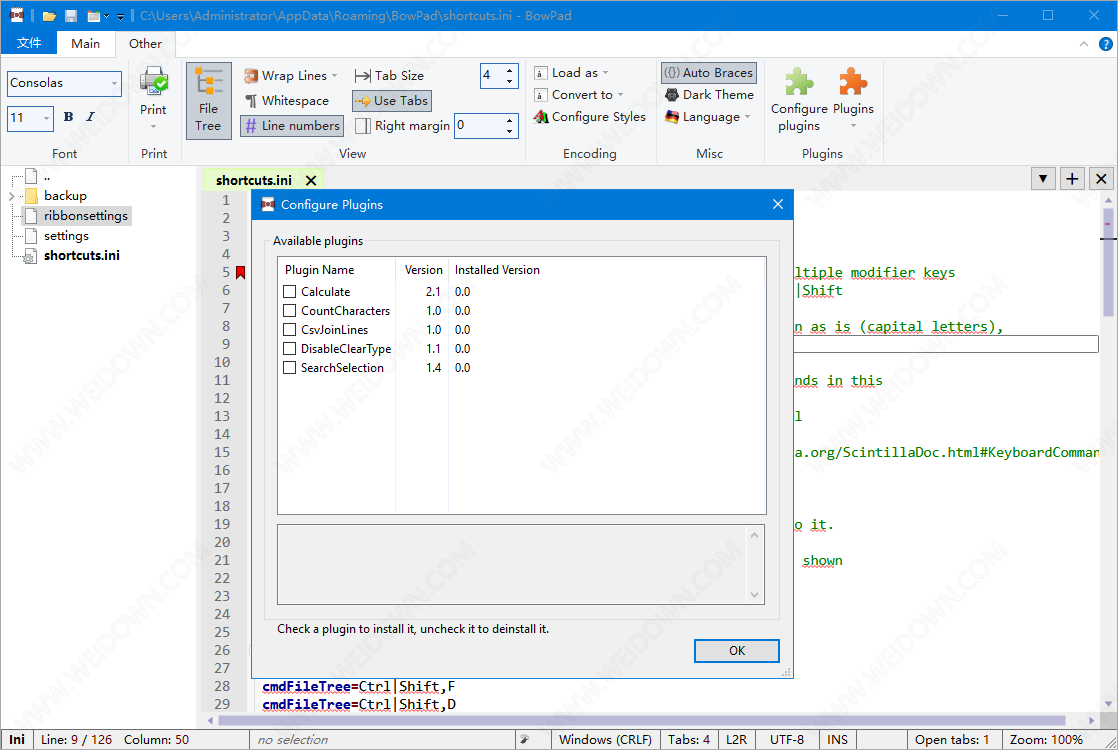Click the X button beside the plus button
1118x750 pixels.
pos(1101,179)
